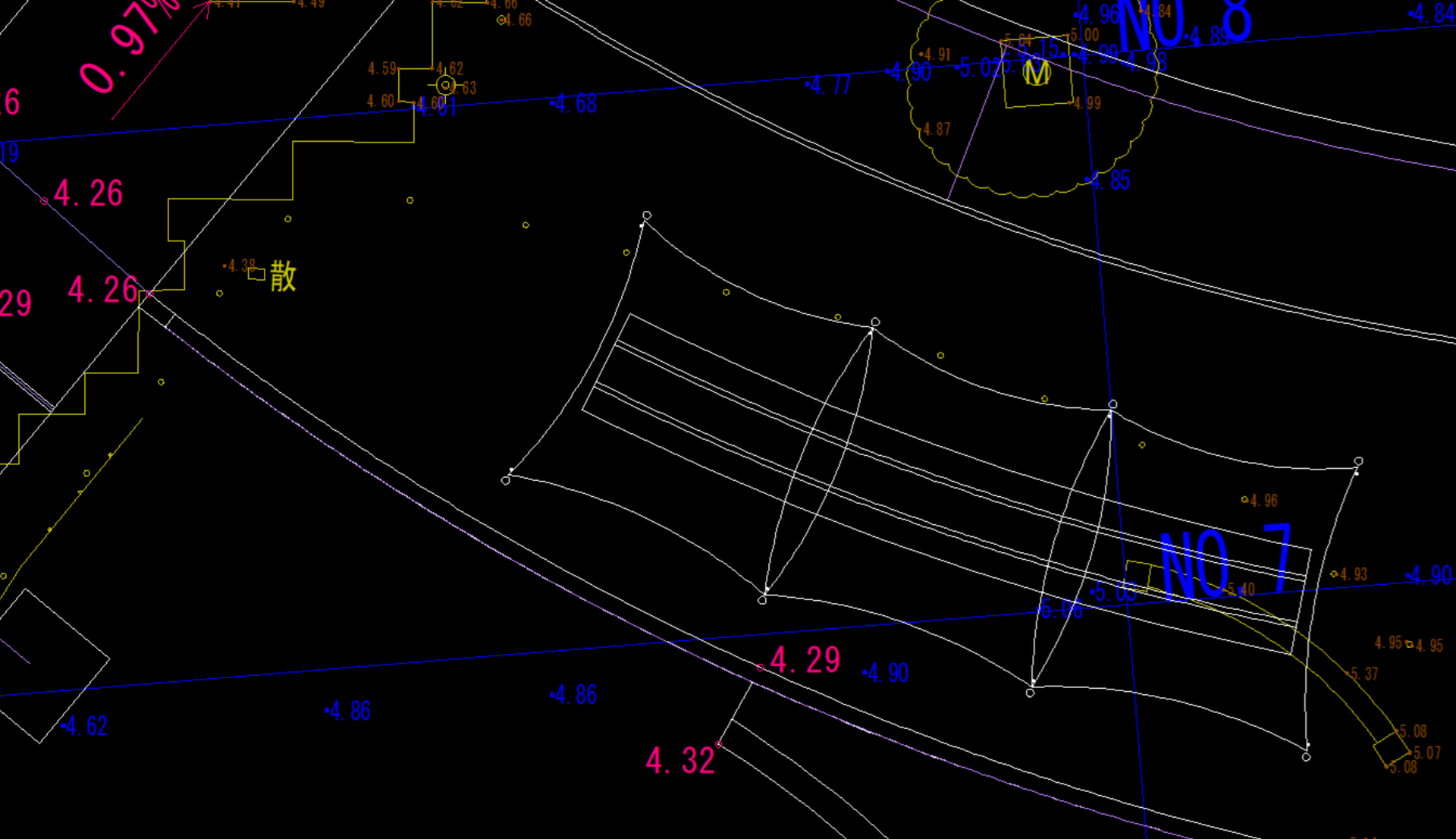Image resolution: width=1456 pixels, height=839 pixels.
Task: Click the orange 5.37 spot elevation
Action: pos(1363,674)
